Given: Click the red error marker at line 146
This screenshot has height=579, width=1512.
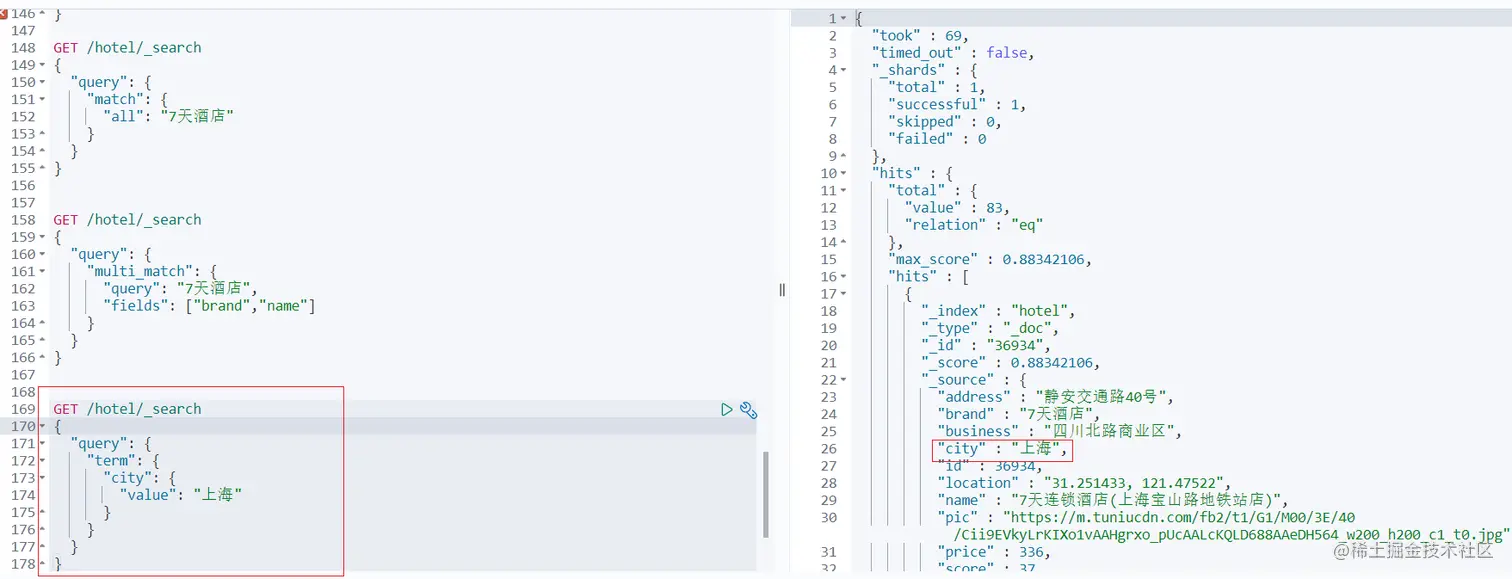Looking at the screenshot, I should click(x=3, y=14).
